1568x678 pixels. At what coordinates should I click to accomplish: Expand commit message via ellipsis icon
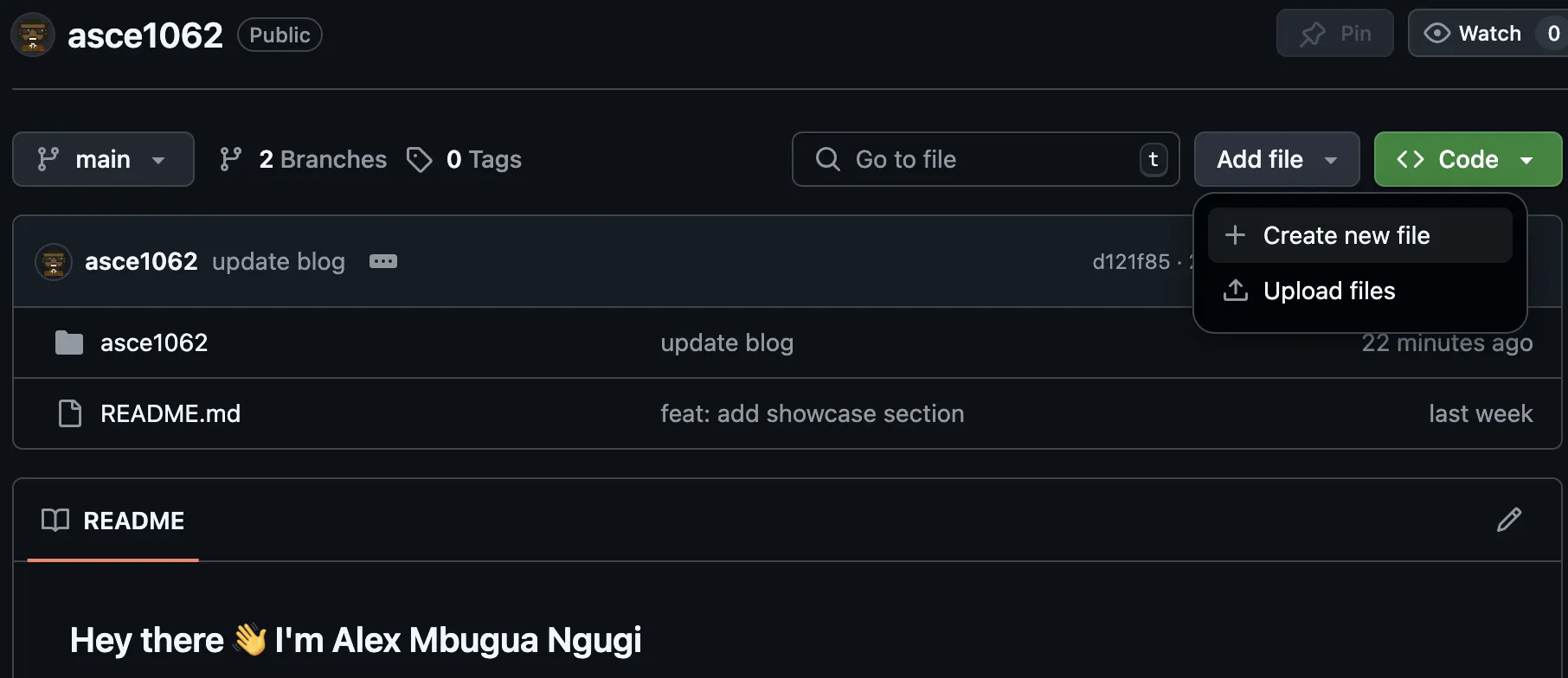point(382,261)
